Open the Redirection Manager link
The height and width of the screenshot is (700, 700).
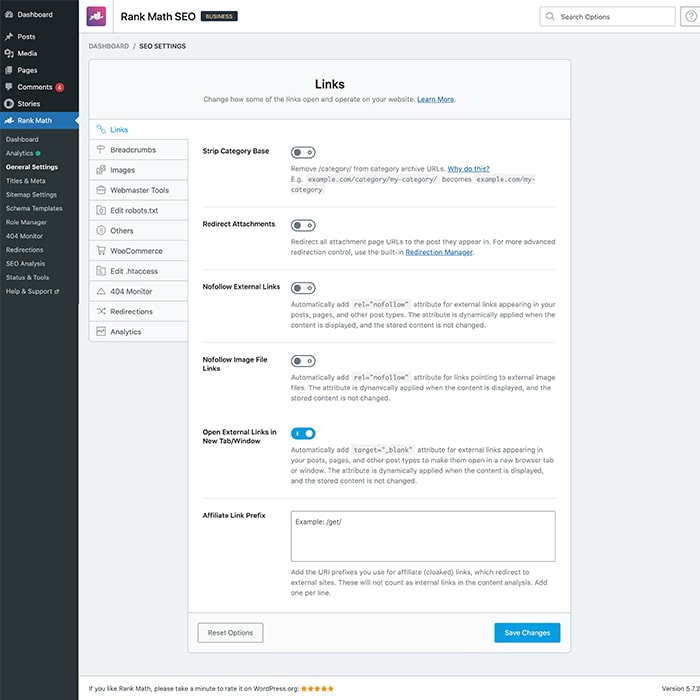439,252
